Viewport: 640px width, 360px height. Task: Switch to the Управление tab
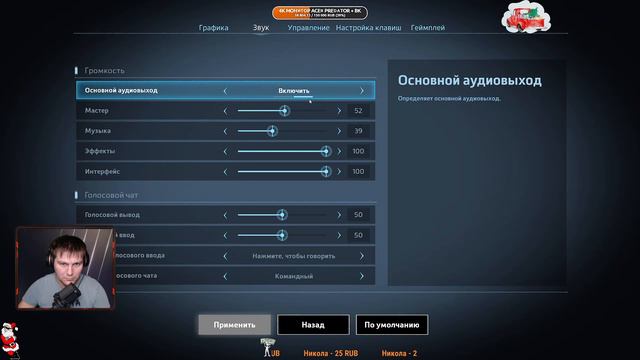tap(308, 28)
